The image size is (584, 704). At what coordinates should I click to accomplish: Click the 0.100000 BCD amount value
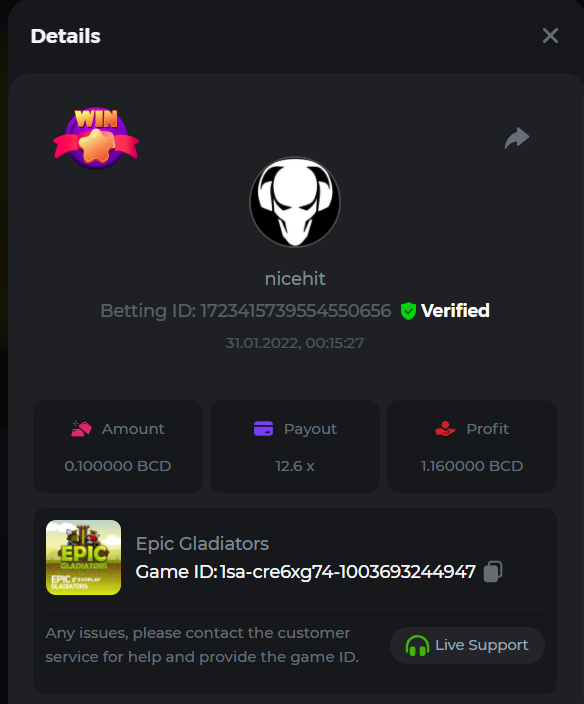(x=118, y=466)
